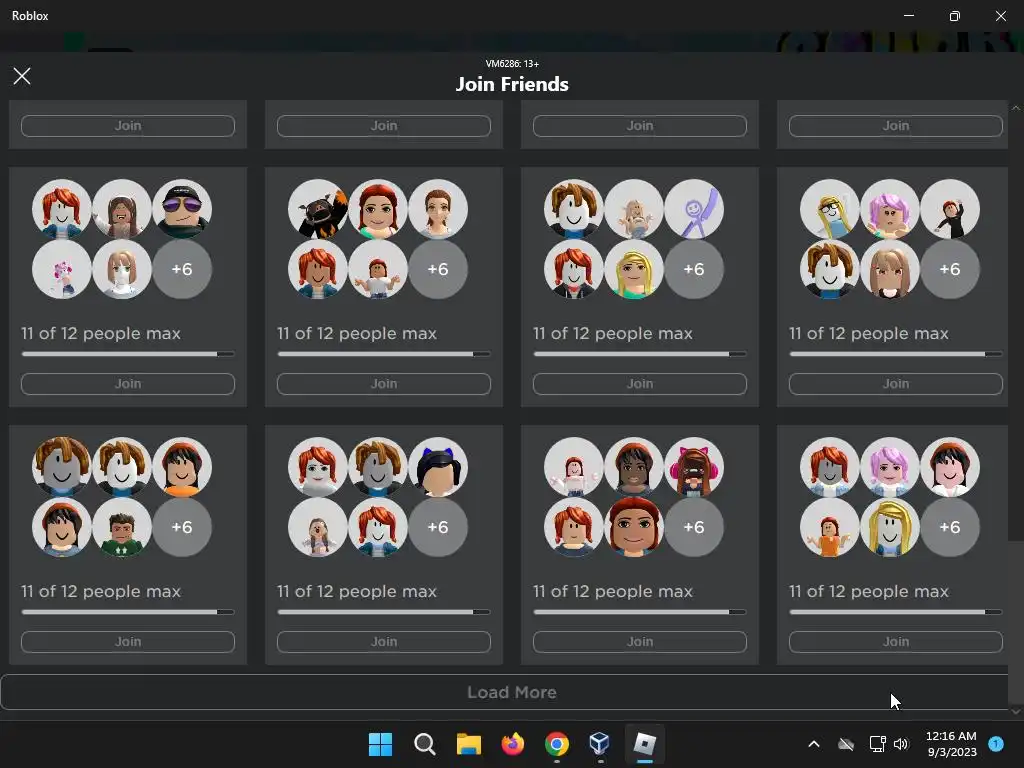Expand the hidden system tray icons chevron
This screenshot has width=1024, height=768.
click(814, 744)
